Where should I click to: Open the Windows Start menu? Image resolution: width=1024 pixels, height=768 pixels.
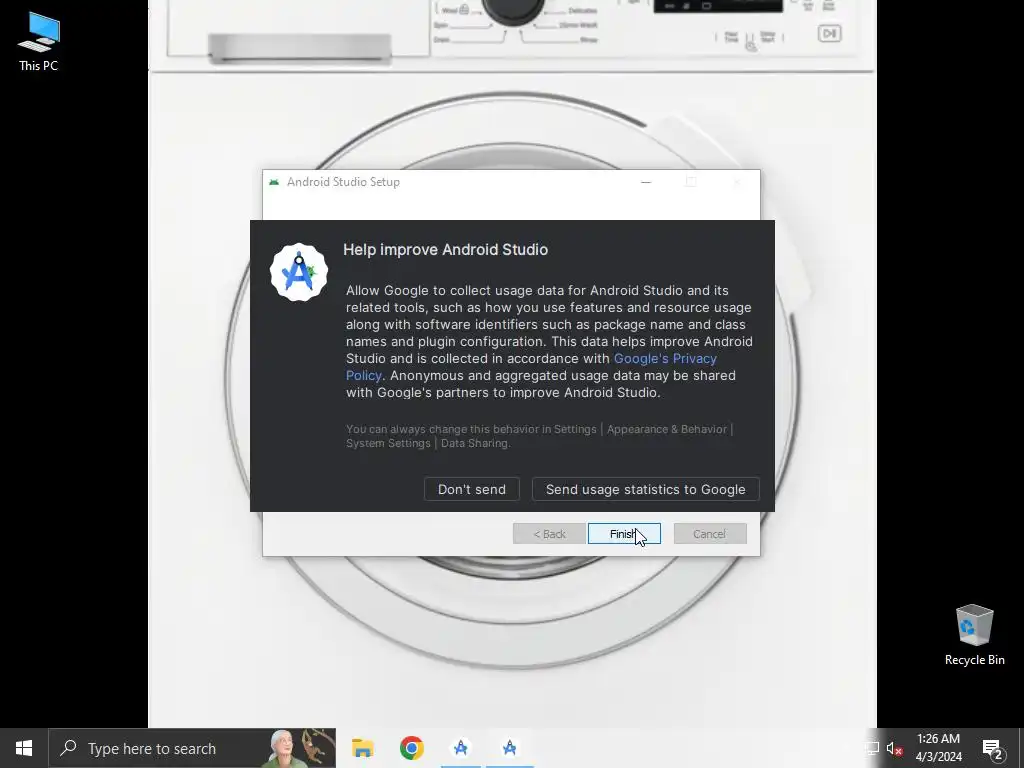point(24,748)
